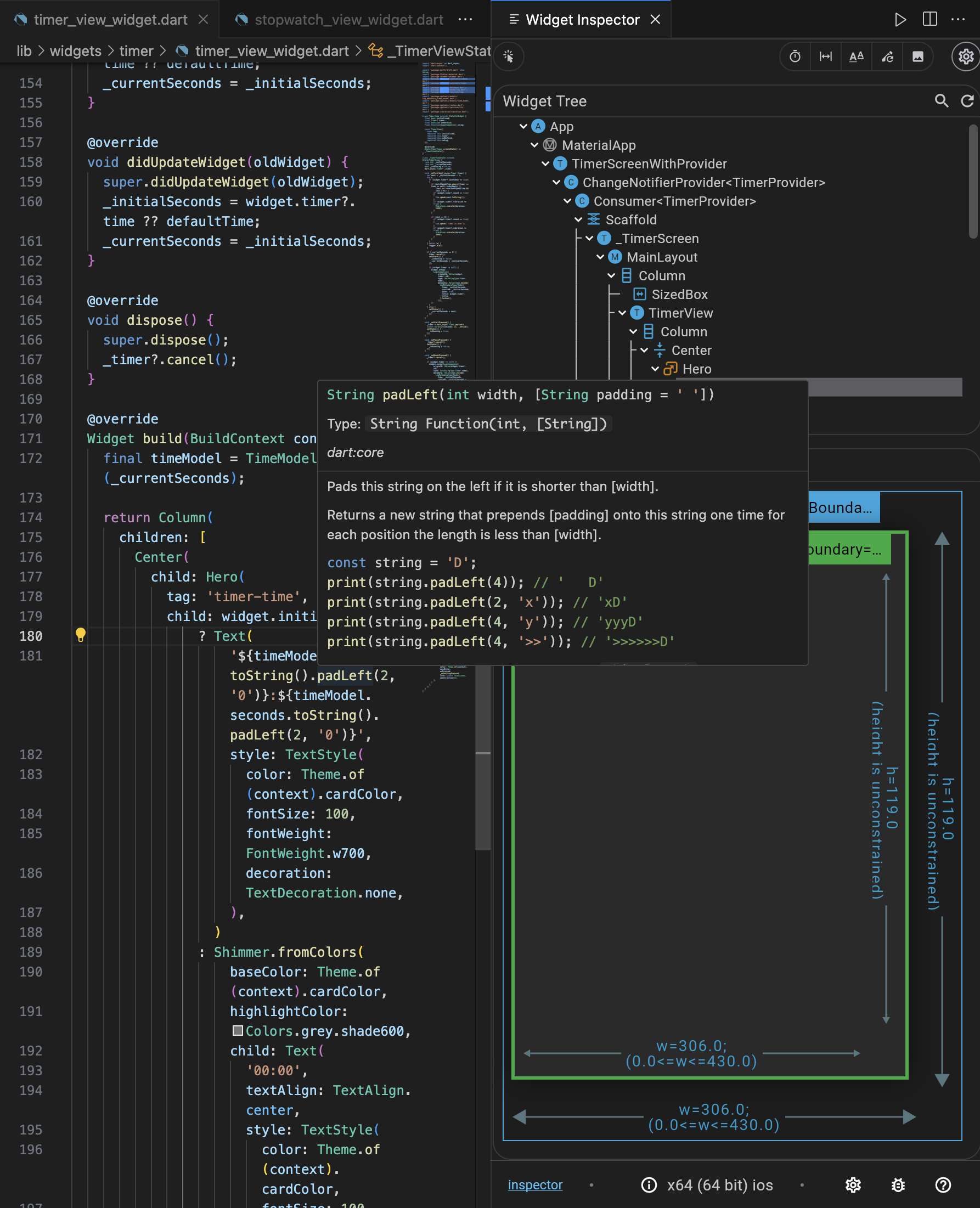Collapse MaterialApp node chevron
This screenshot has width=980, height=1208.
coord(534,145)
